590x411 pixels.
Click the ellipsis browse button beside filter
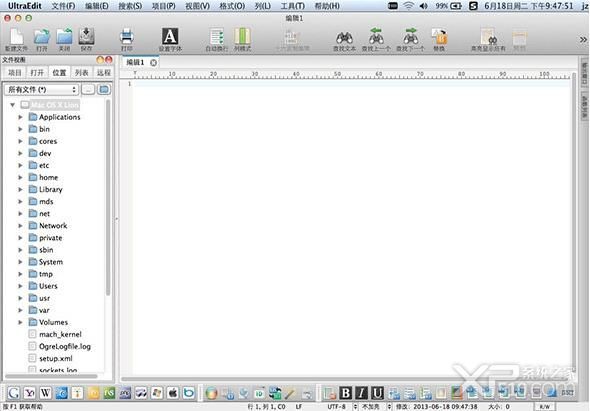click(88, 90)
